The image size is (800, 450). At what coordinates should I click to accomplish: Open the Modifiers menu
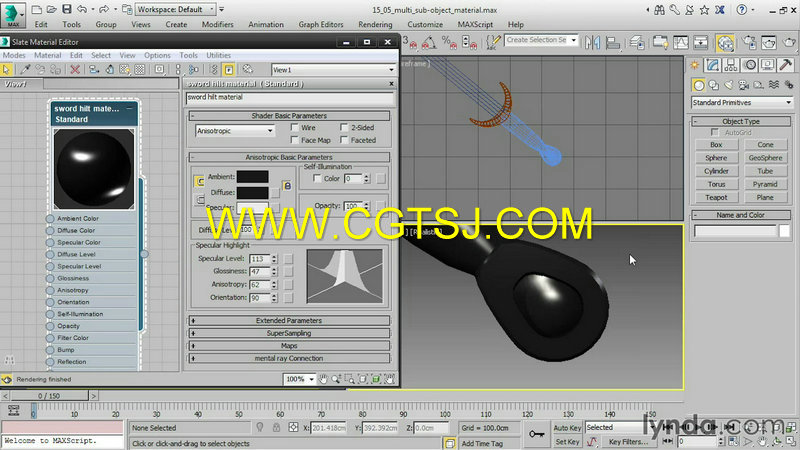[x=217, y=24]
